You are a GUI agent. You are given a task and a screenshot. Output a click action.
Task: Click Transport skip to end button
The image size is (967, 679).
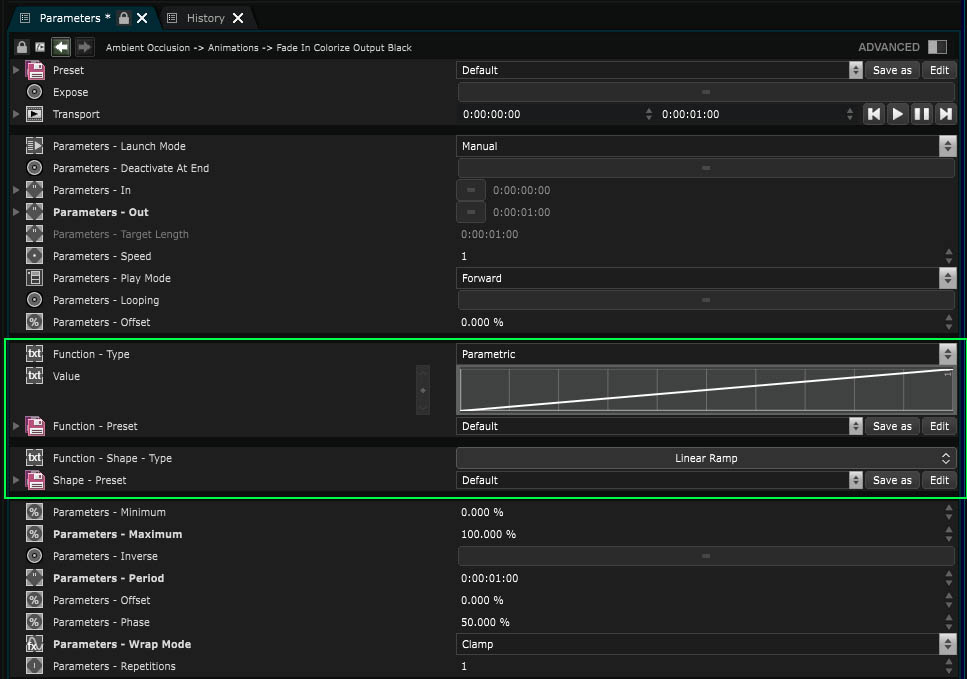[x=945, y=114]
